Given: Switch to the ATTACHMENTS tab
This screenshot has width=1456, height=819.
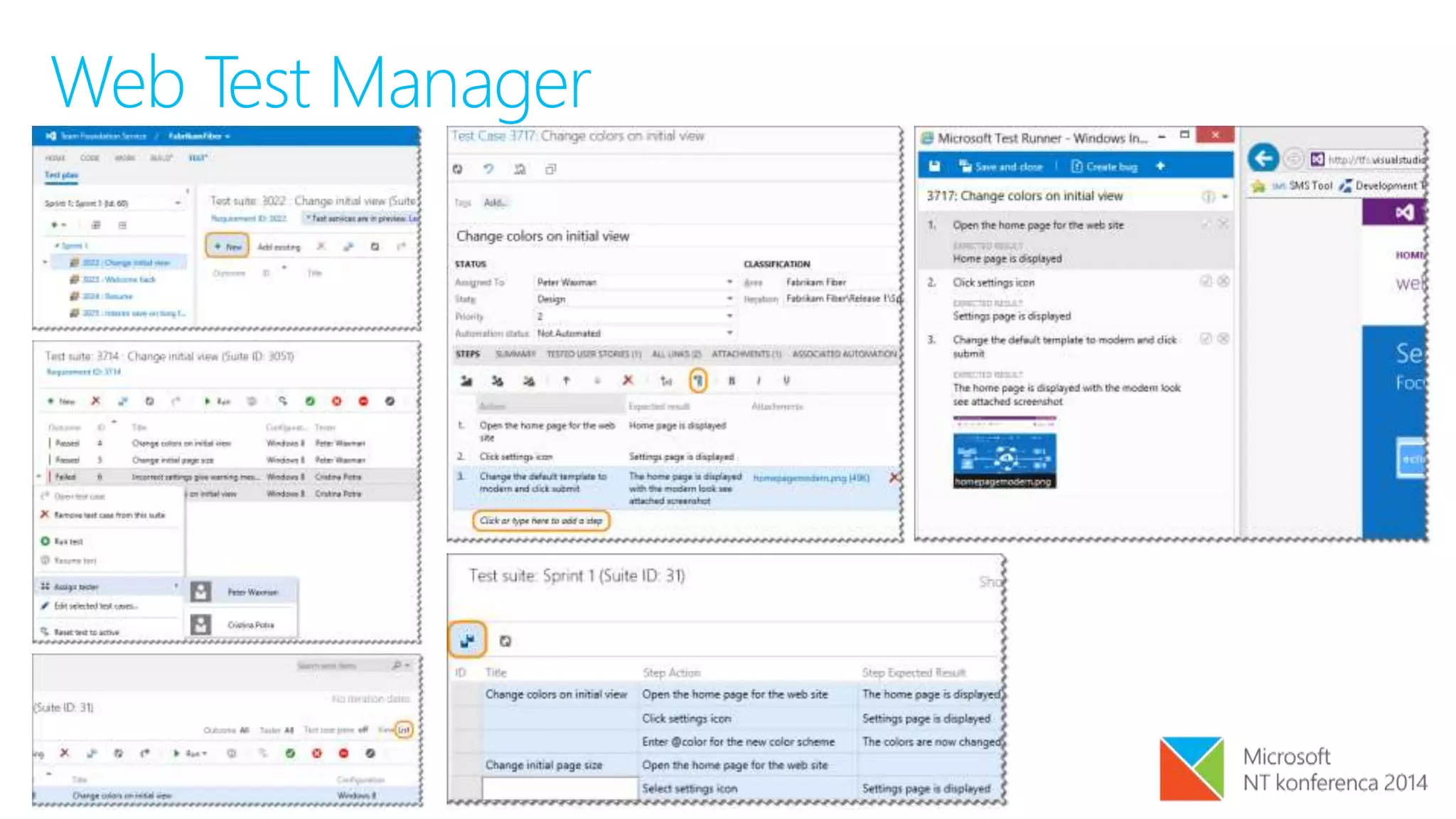Looking at the screenshot, I should pos(746,354).
